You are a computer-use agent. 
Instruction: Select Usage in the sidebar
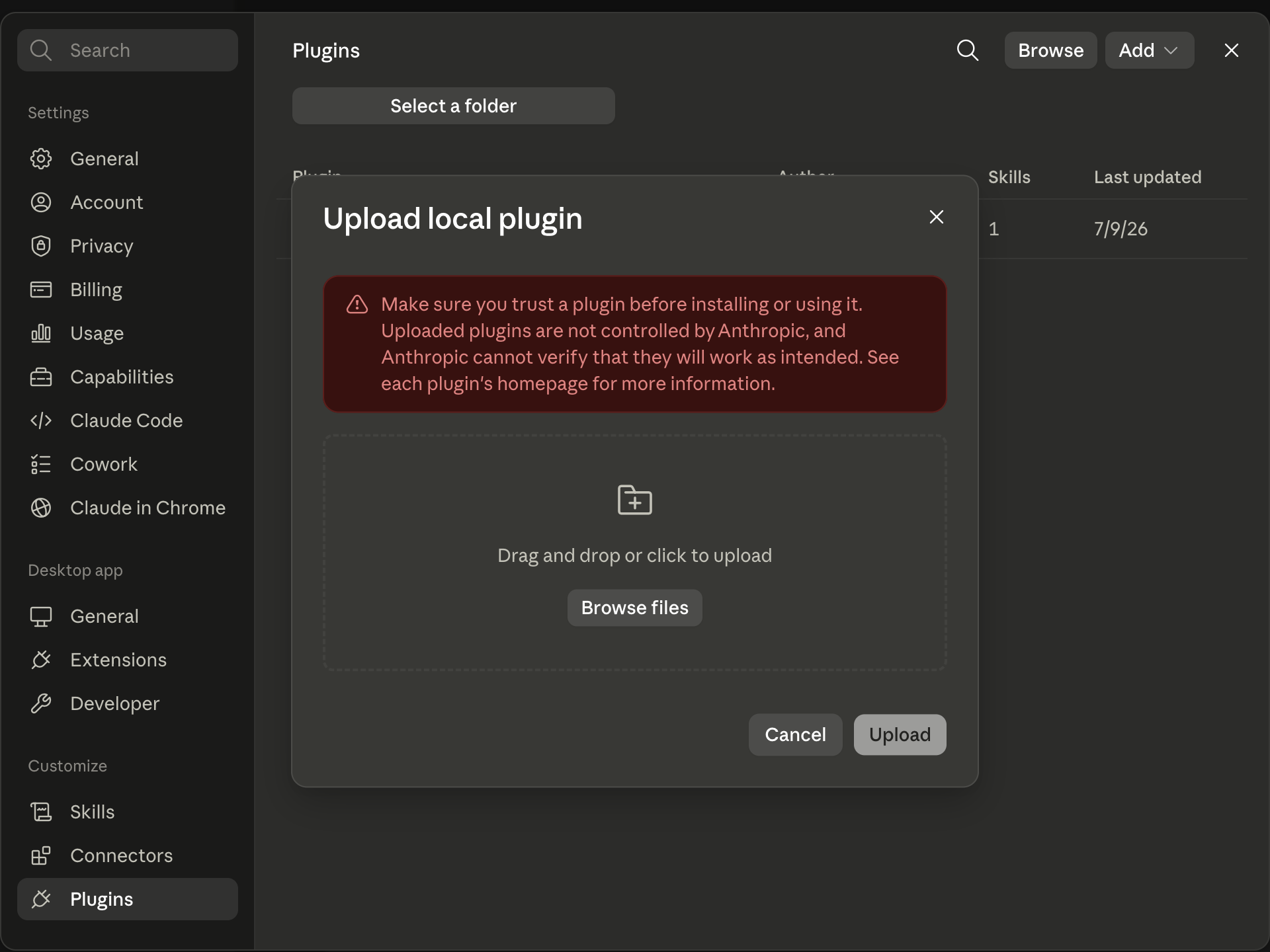point(128,333)
